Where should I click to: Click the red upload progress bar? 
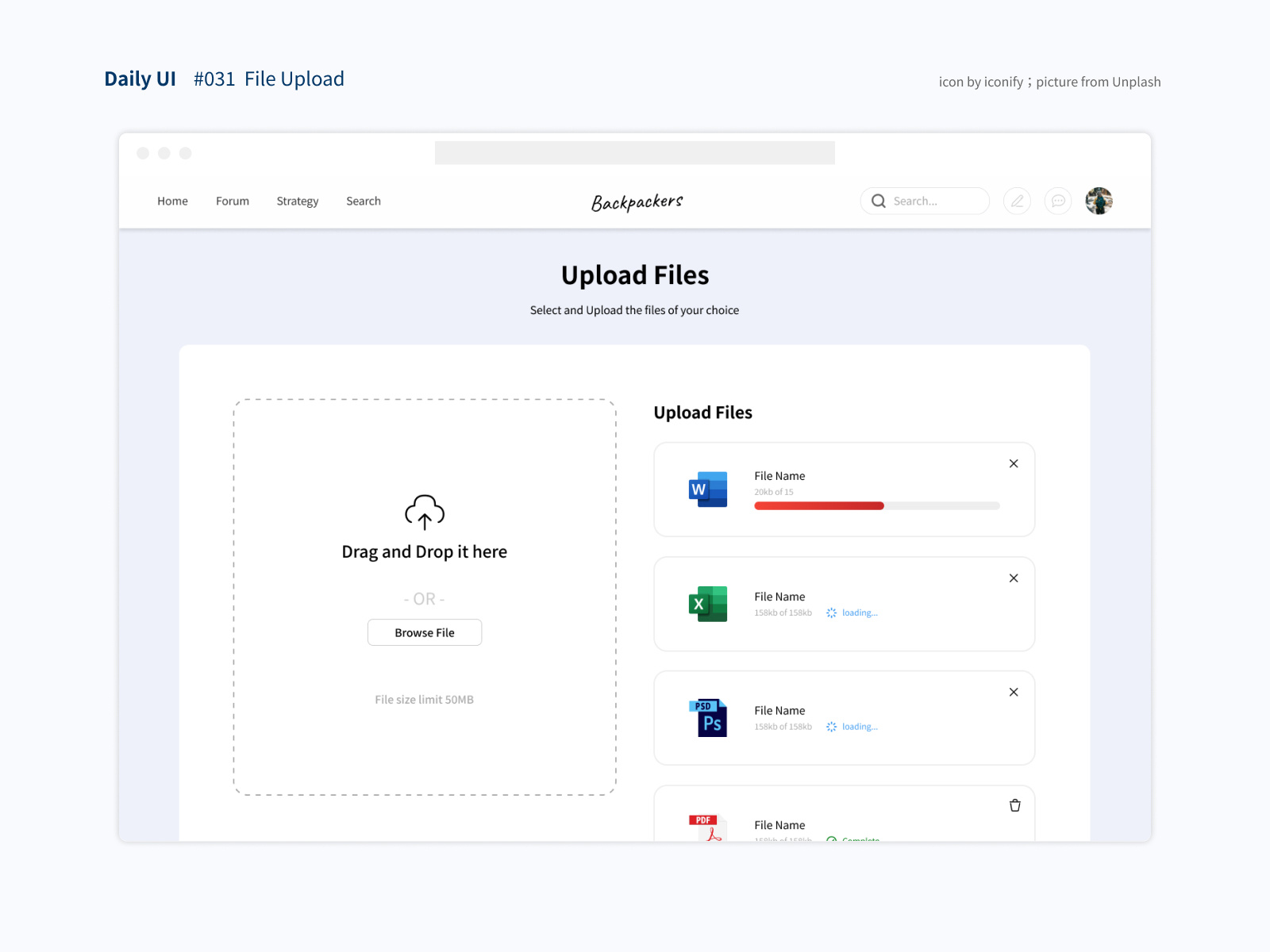[818, 505]
